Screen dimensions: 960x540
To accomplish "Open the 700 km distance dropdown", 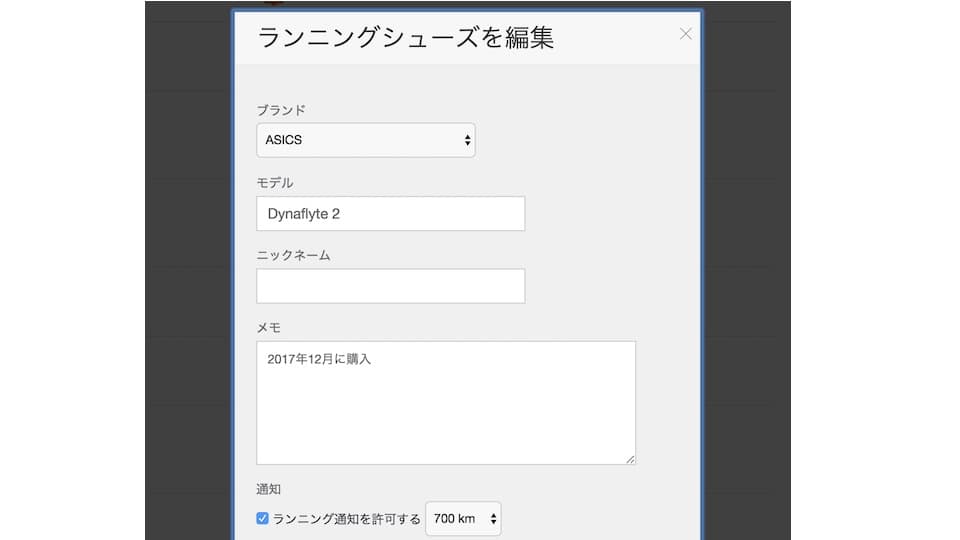I will pyautogui.click(x=463, y=519).
